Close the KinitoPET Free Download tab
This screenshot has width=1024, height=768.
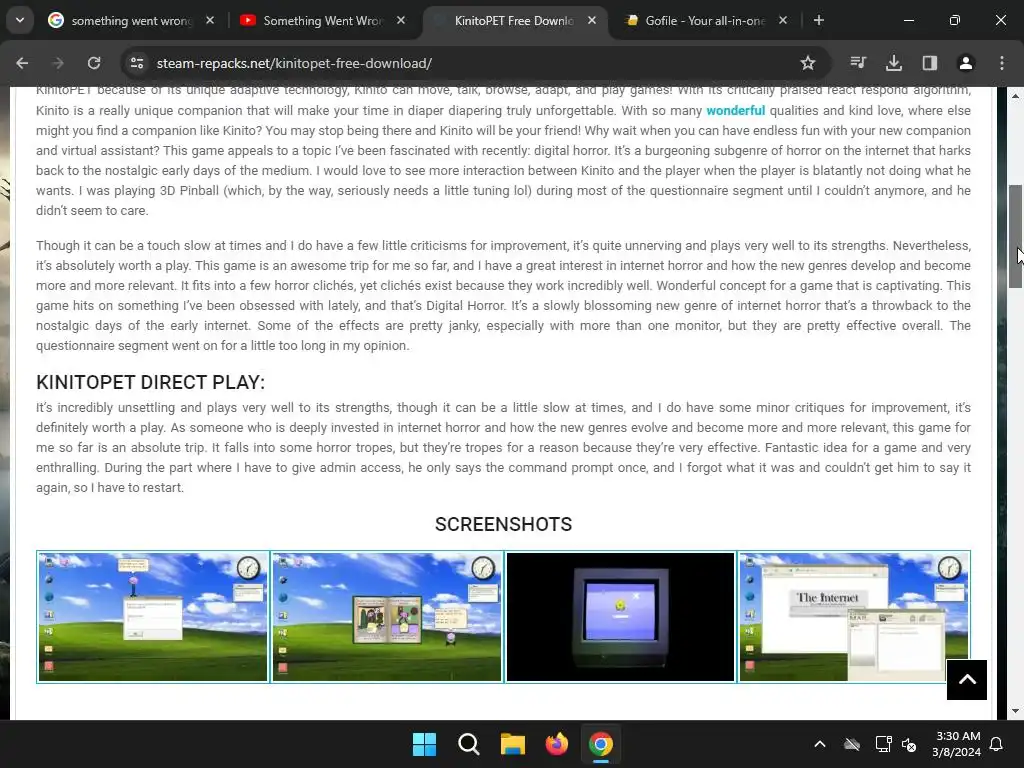pos(592,20)
